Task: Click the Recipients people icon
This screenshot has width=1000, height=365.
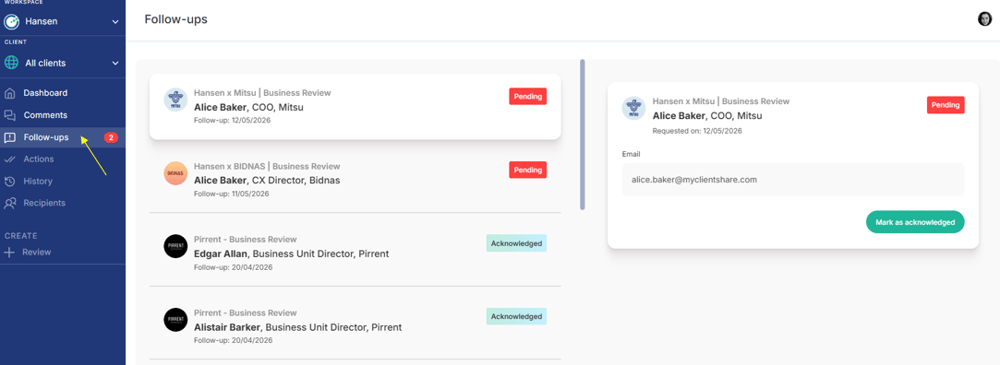Action: coord(10,203)
